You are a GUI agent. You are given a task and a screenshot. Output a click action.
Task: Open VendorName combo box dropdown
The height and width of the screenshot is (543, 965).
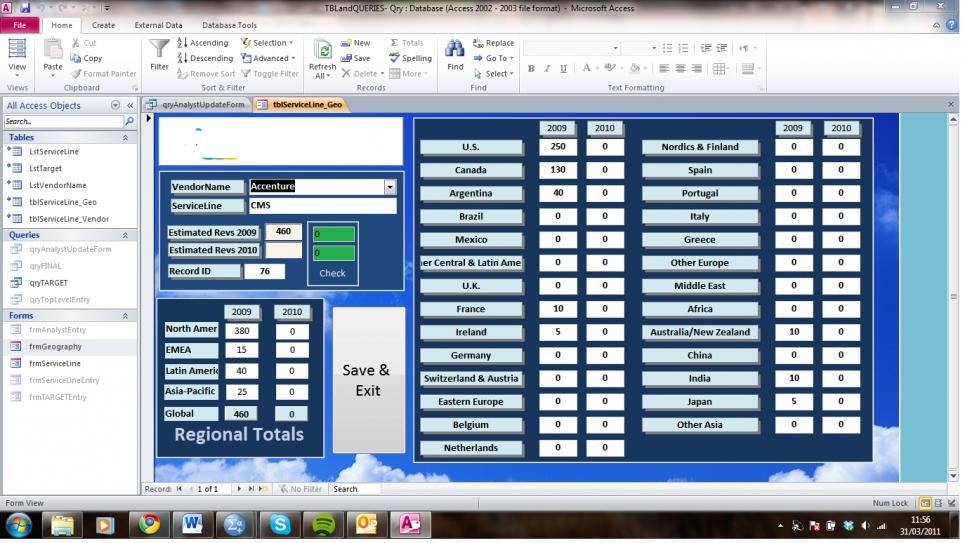[390, 187]
